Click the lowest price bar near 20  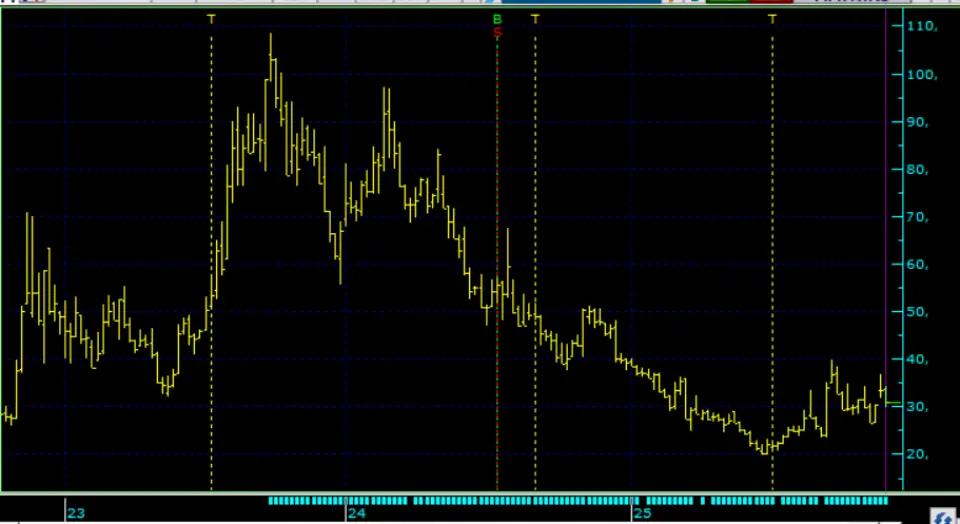[x=764, y=448]
